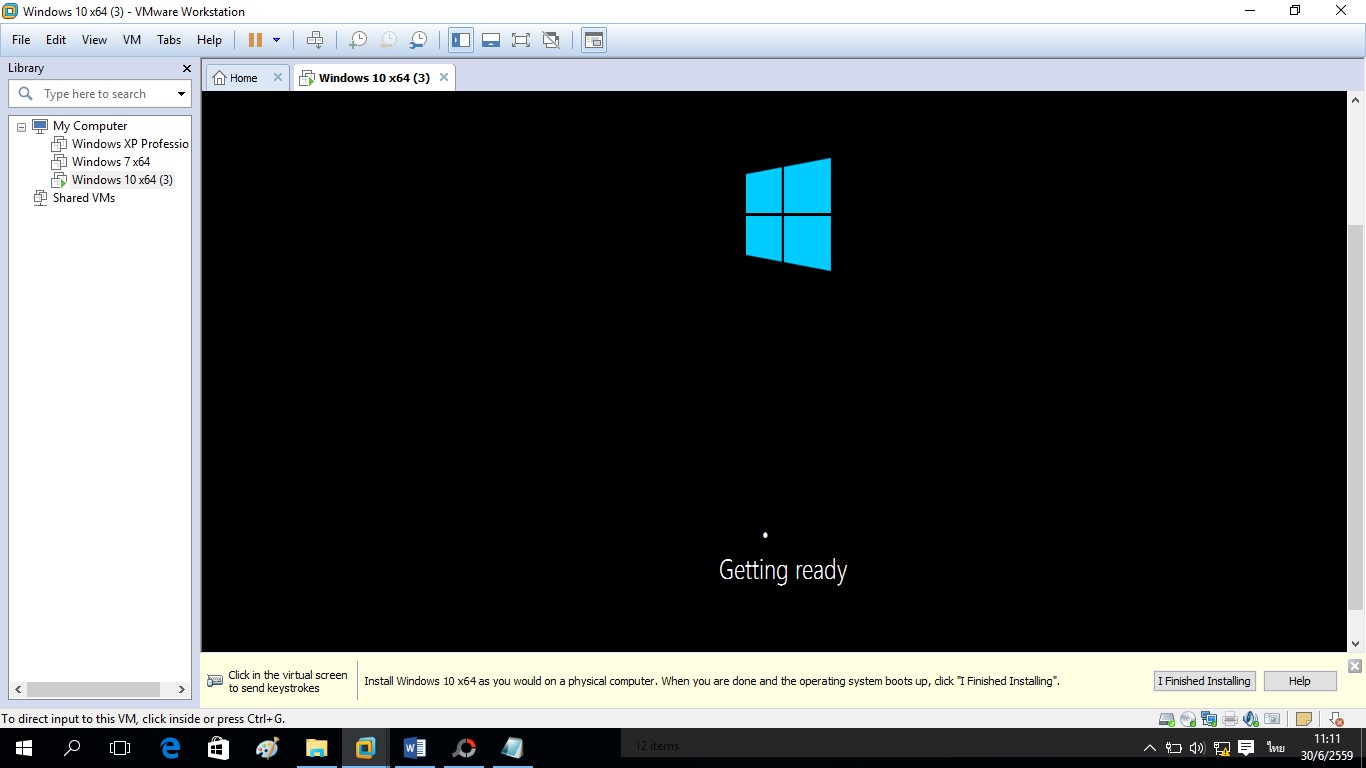Open the Windows Start menu
1366x768 pixels.
click(23, 748)
